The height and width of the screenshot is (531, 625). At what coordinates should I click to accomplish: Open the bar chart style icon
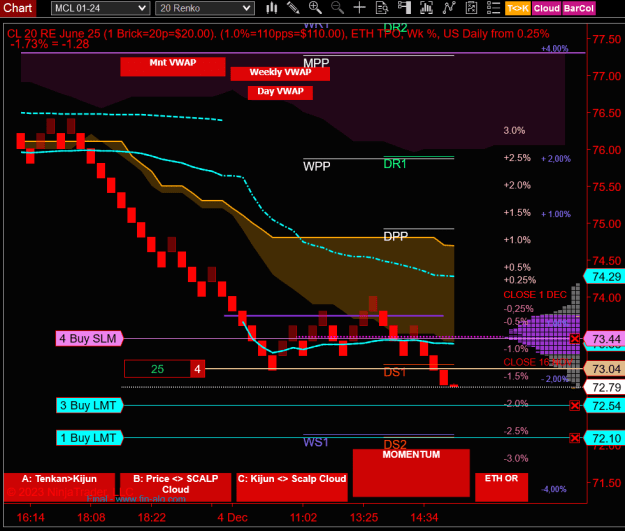[272, 8]
